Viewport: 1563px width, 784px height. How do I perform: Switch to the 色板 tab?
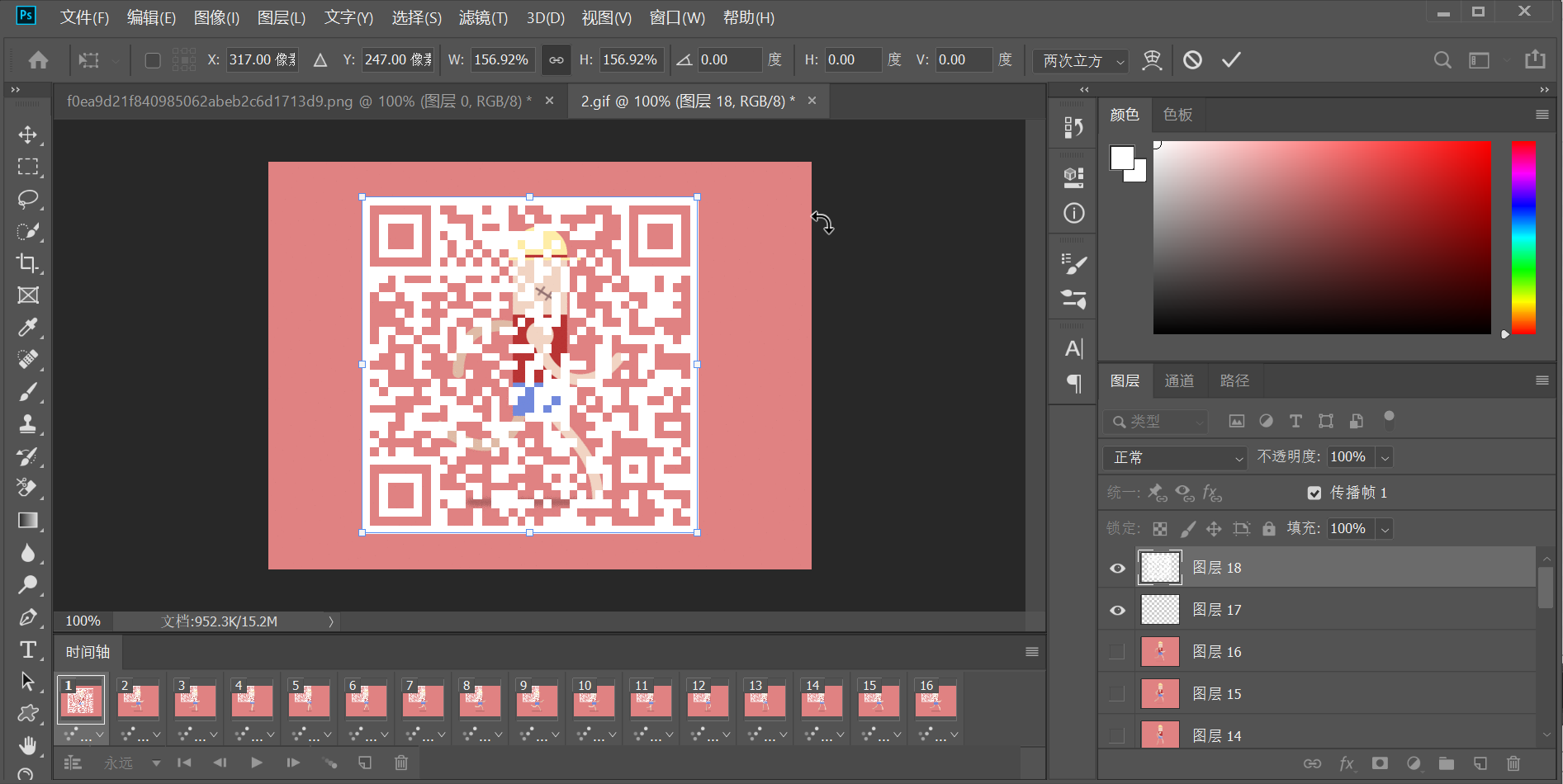point(1177,115)
